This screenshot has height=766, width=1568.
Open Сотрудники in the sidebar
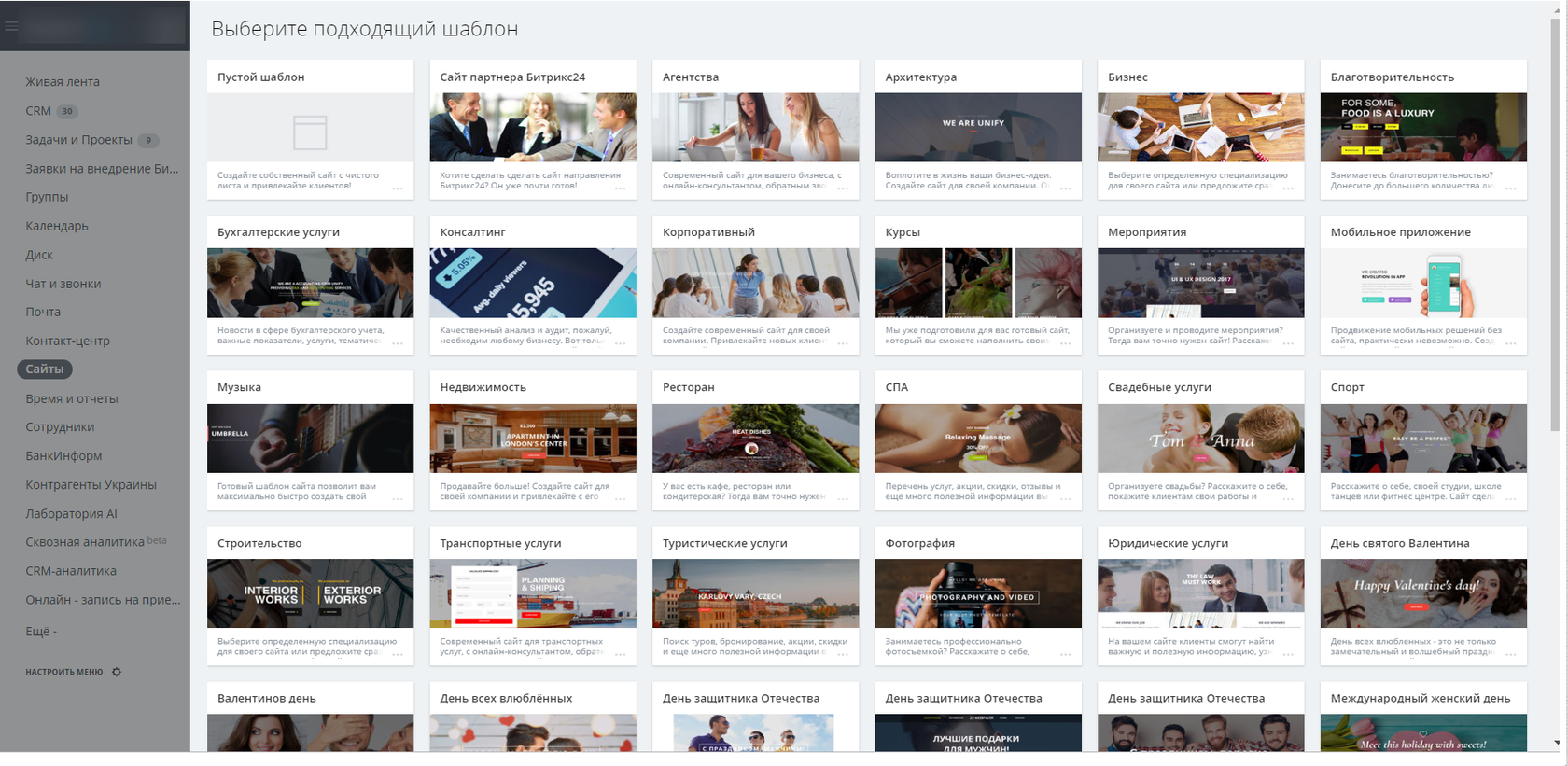click(60, 426)
